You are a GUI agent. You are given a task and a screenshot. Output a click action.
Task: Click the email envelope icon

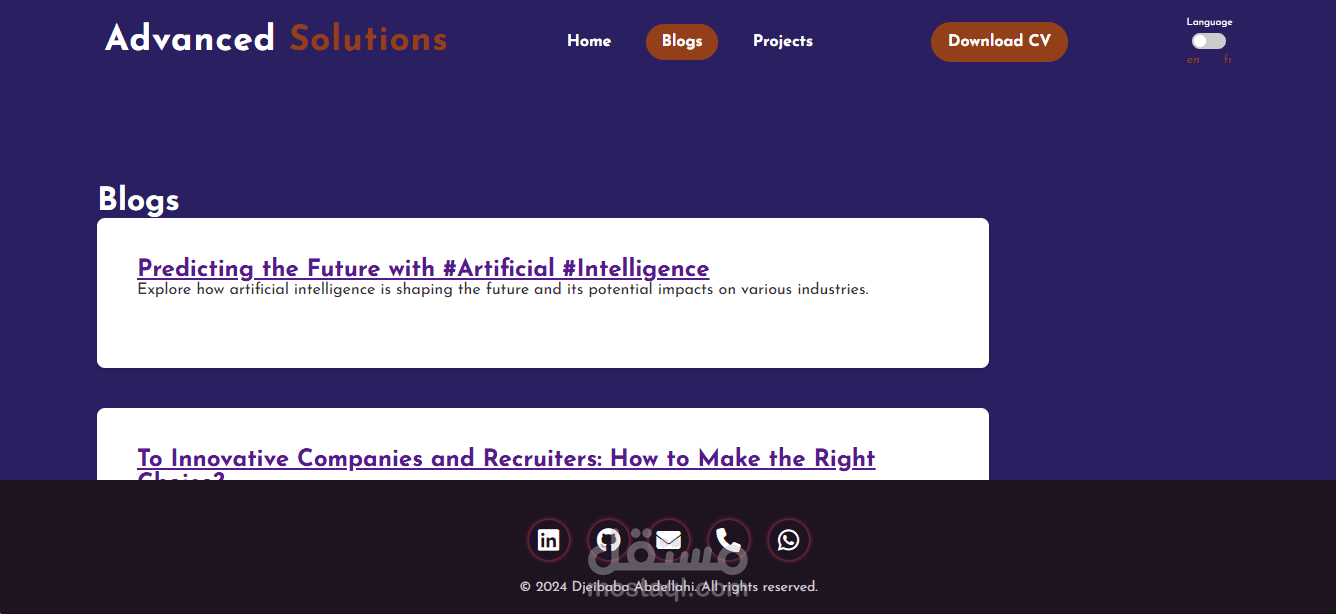click(x=668, y=540)
